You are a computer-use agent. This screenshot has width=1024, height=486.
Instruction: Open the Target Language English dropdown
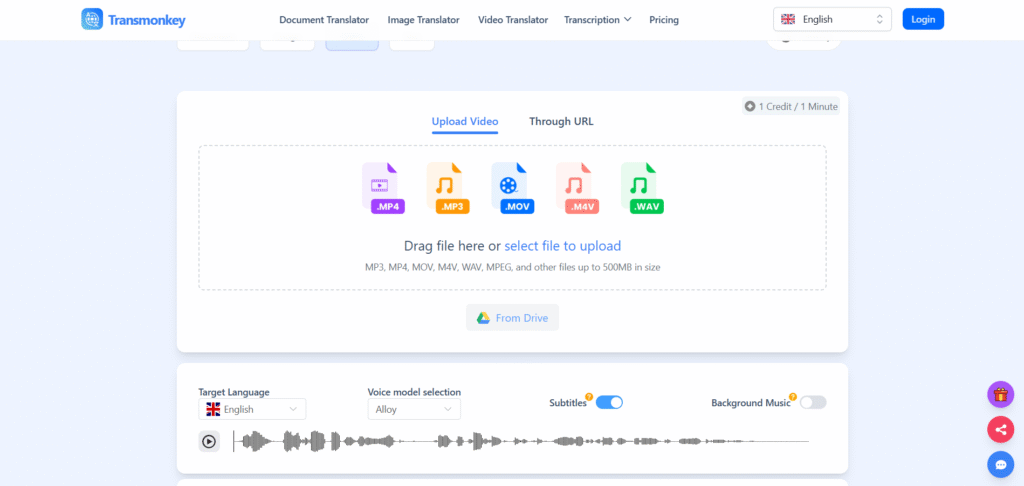(x=252, y=410)
